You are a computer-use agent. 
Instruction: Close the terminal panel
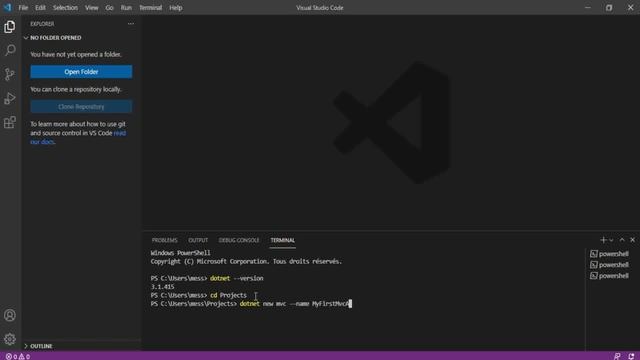tap(632, 240)
